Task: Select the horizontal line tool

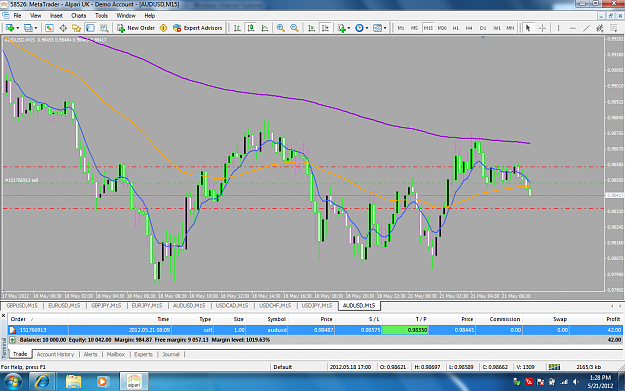Action: 572,28
